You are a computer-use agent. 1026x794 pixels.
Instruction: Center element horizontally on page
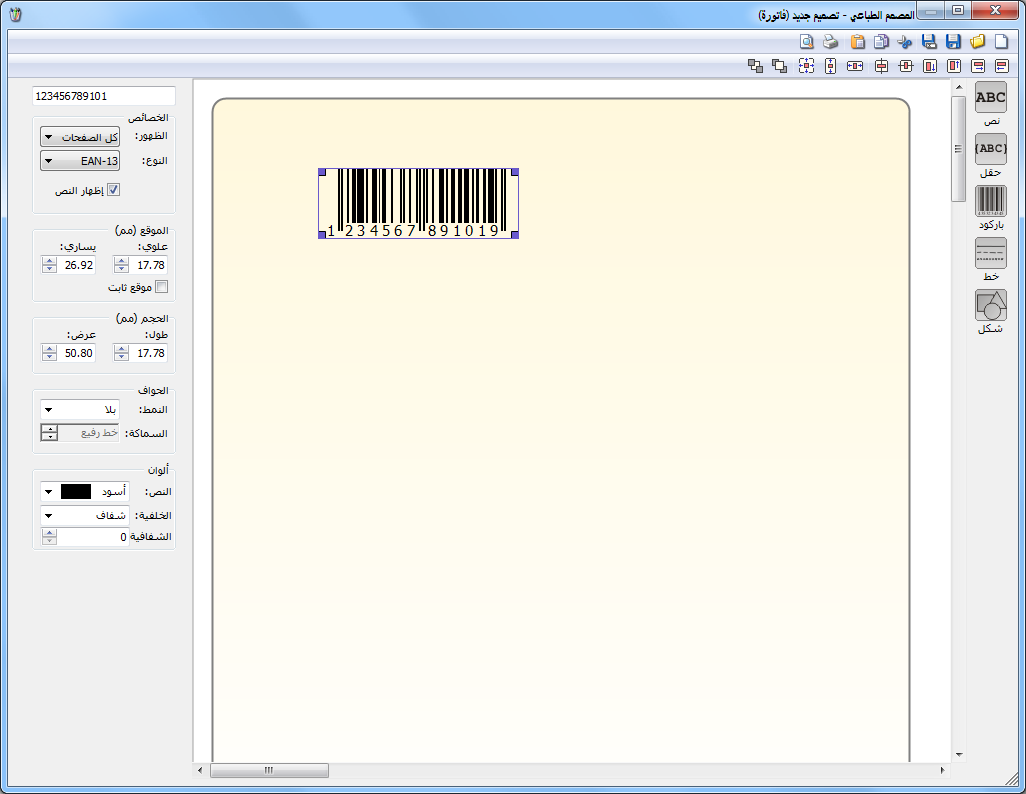click(x=855, y=65)
